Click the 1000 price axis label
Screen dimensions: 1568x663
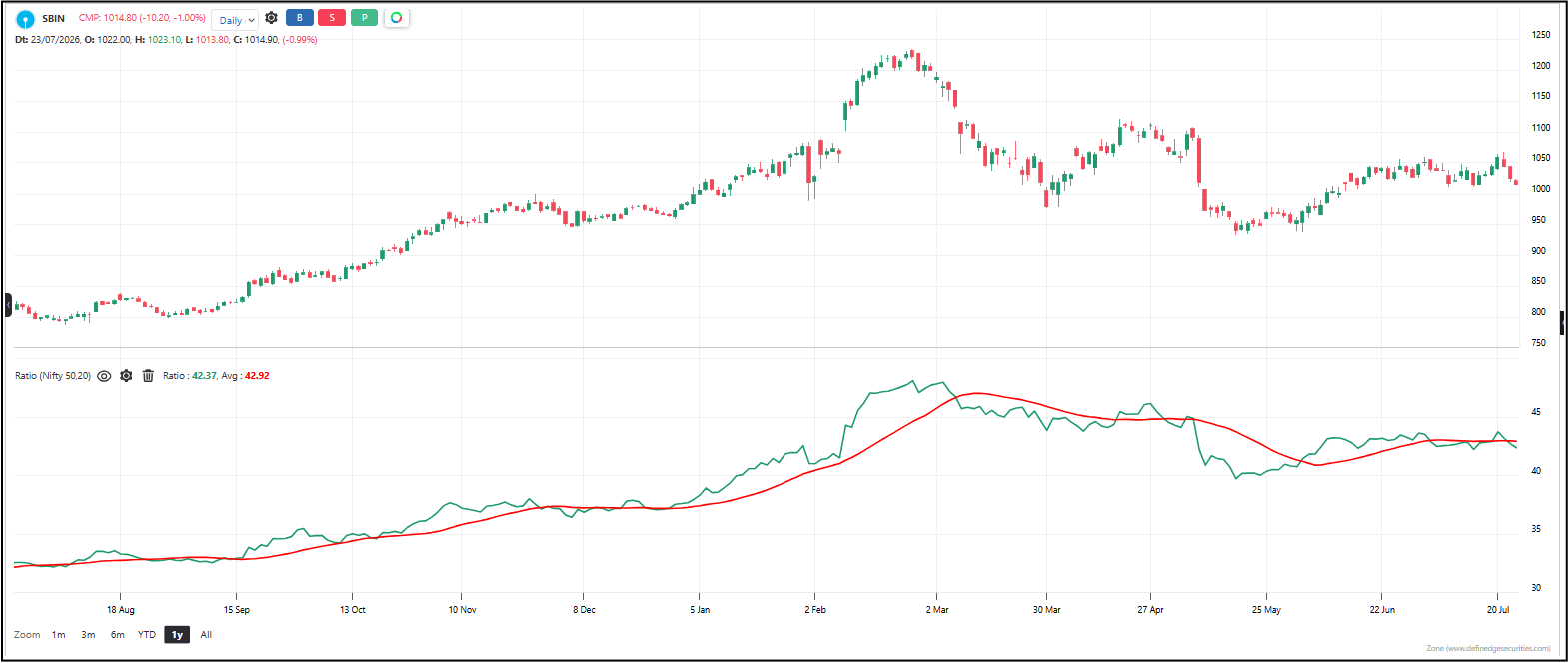[x=1541, y=189]
